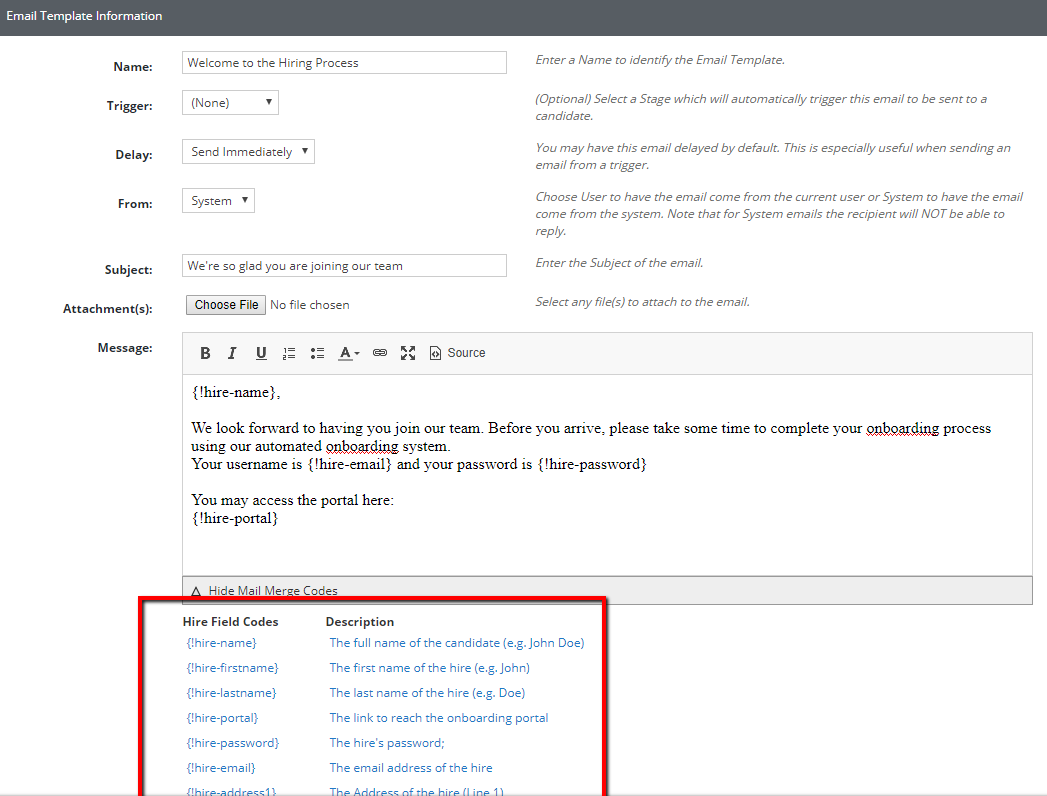Open the Delay dropdown set to Send Immediately
This screenshot has width=1047, height=796.
tap(248, 151)
